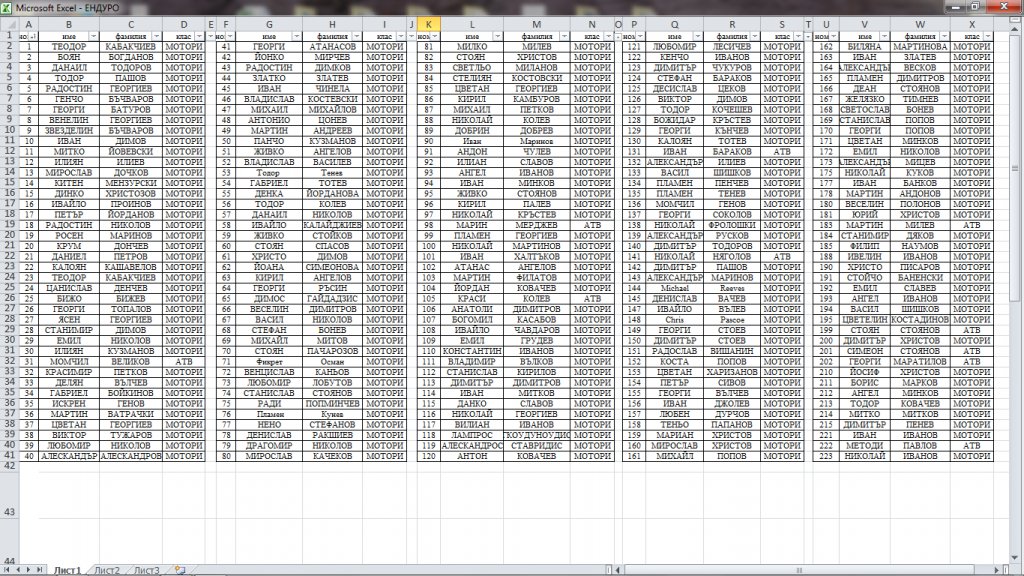Image resolution: width=1024 pixels, height=576 pixels.
Task: Open filter dropdown for 'клас' in column N
Action: pyautogui.click(x=609, y=36)
